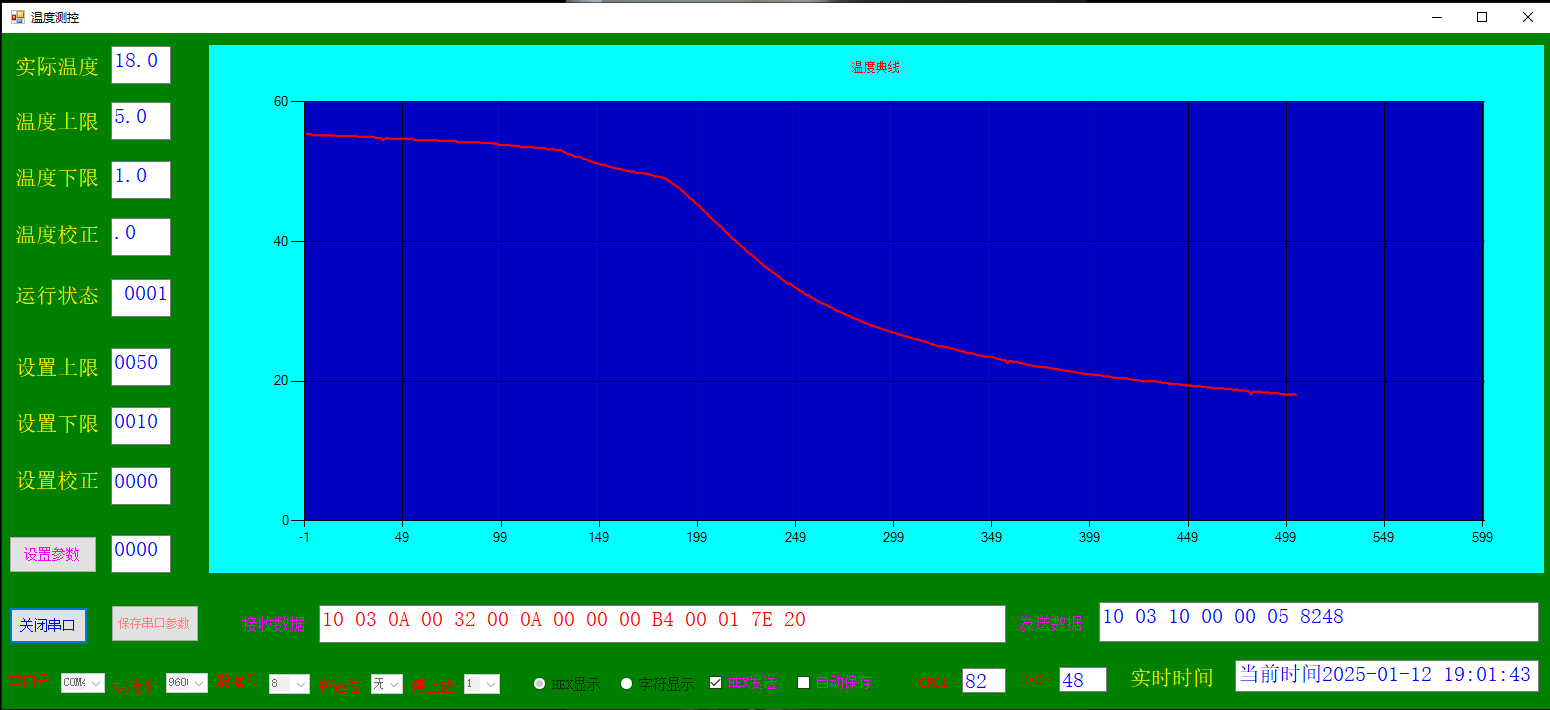Maximize the 温度测控 window
The width and height of the screenshot is (1550, 710).
(x=1482, y=17)
